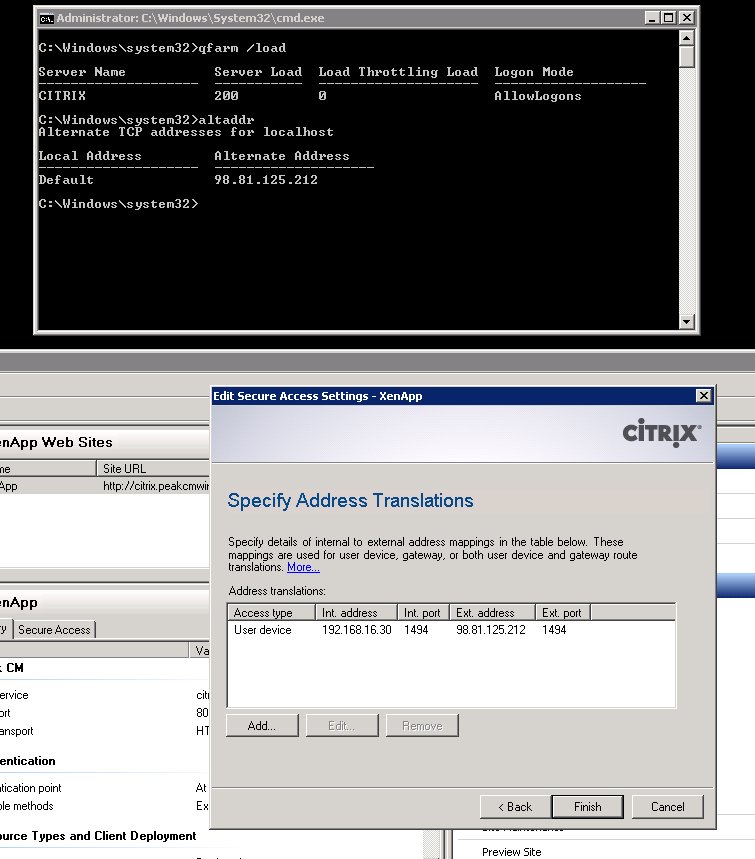Click the Remove button
The width and height of the screenshot is (755, 859).
[x=422, y=726]
